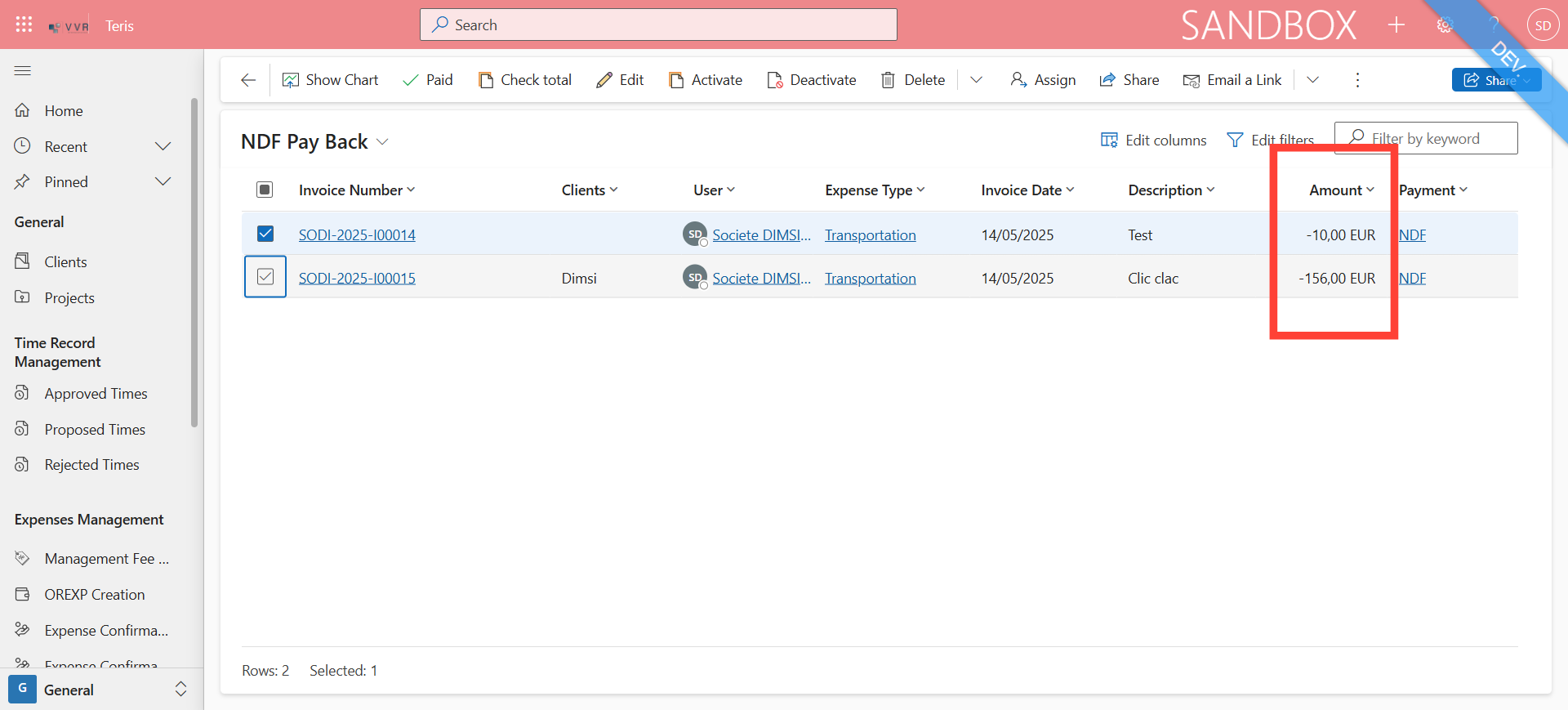Mark selected record as Paid
The width and height of the screenshot is (1568, 710).
[427, 80]
